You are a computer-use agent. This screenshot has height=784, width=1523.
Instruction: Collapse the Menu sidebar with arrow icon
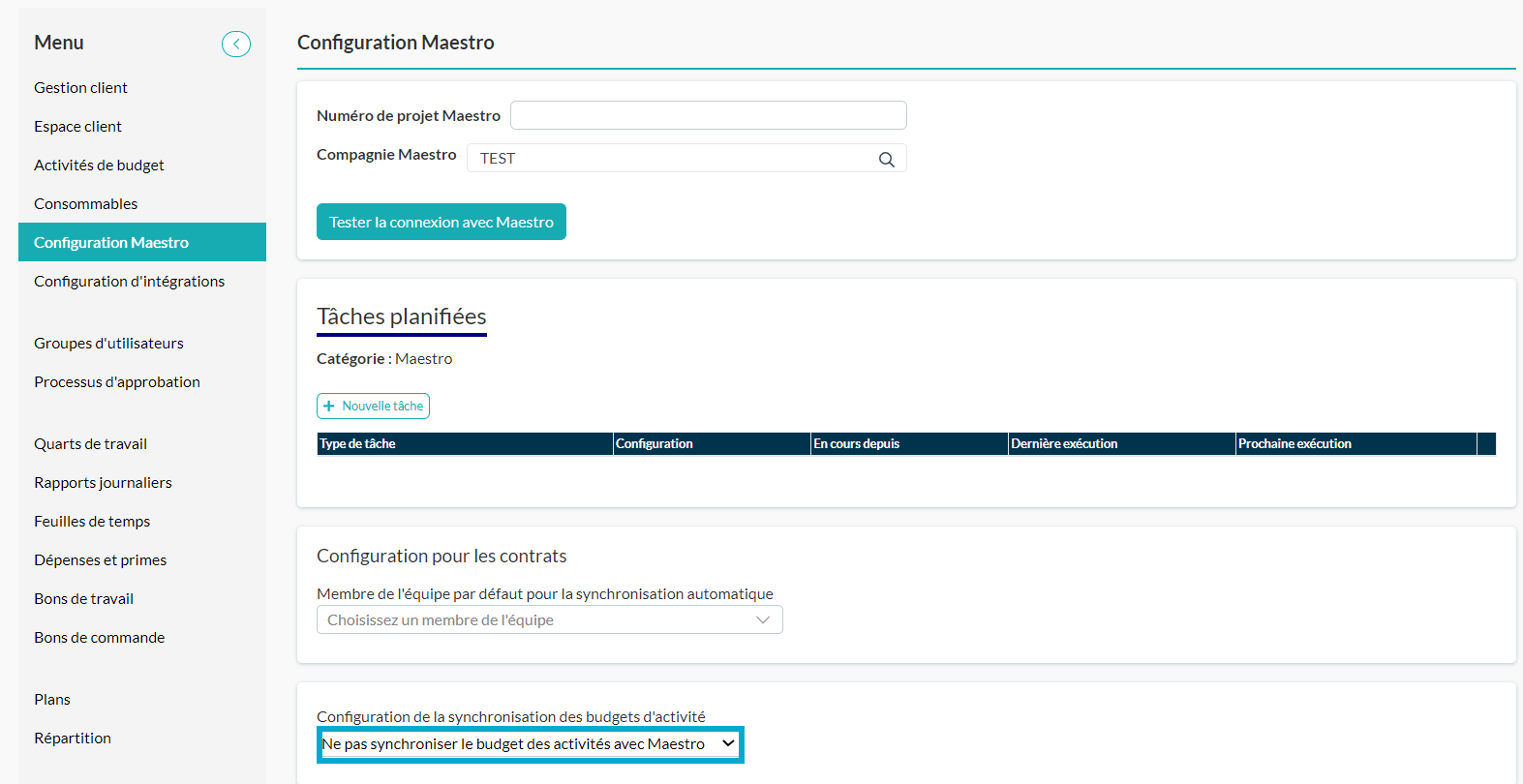click(x=236, y=44)
